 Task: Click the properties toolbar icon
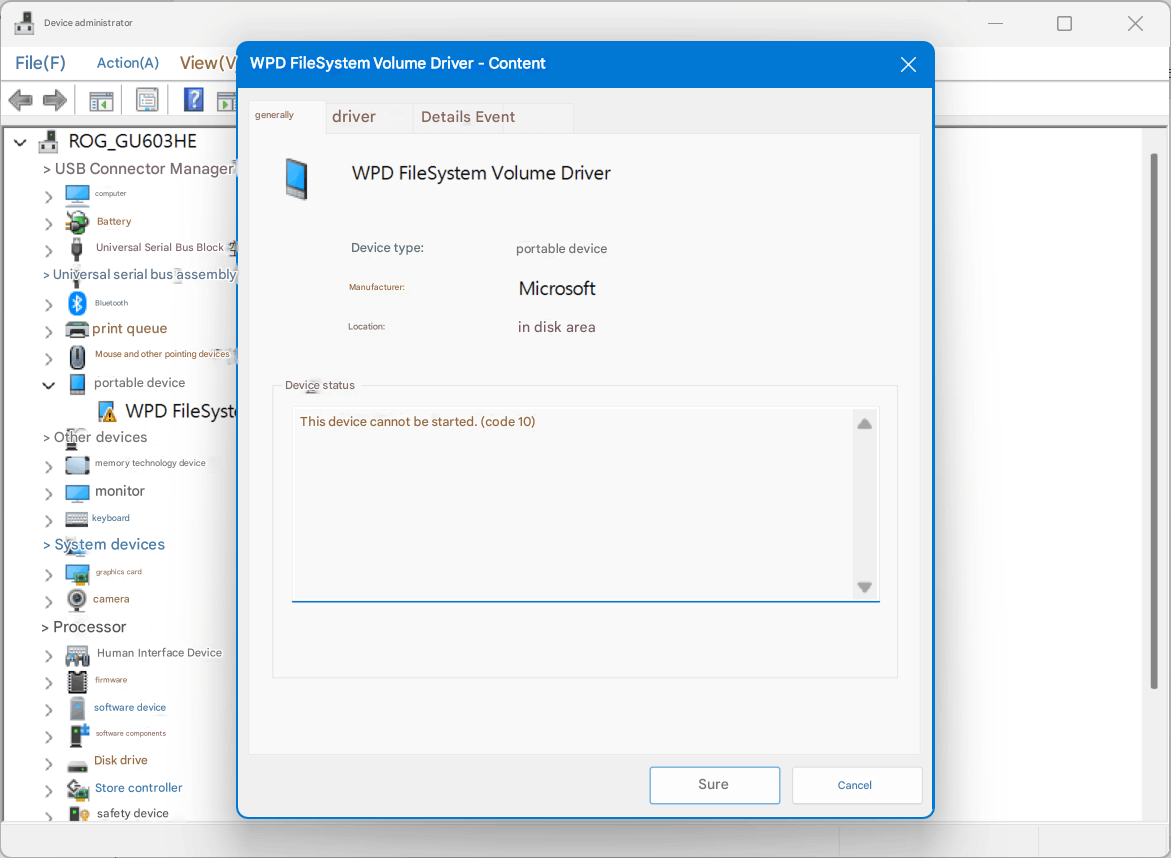click(146, 99)
